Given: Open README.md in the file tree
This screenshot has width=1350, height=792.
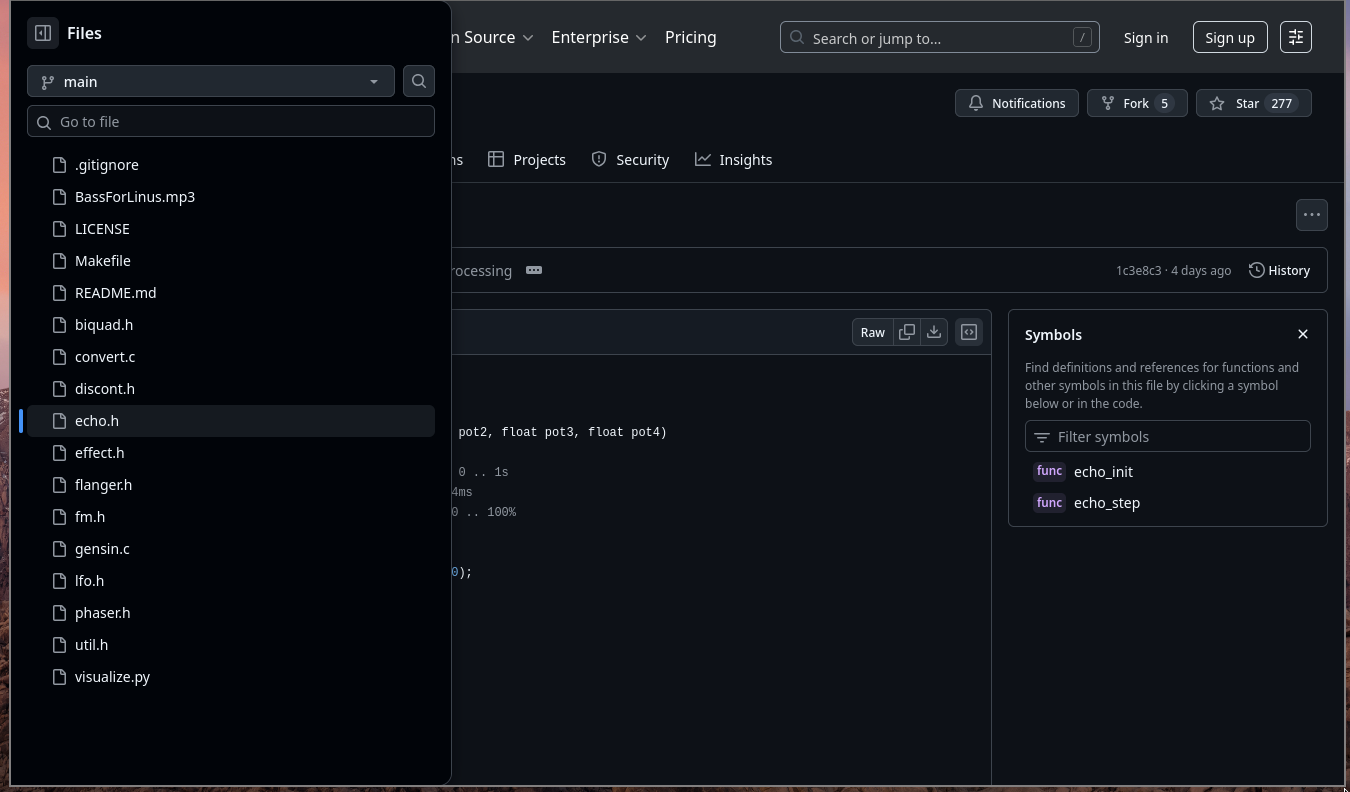Looking at the screenshot, I should point(231,293).
